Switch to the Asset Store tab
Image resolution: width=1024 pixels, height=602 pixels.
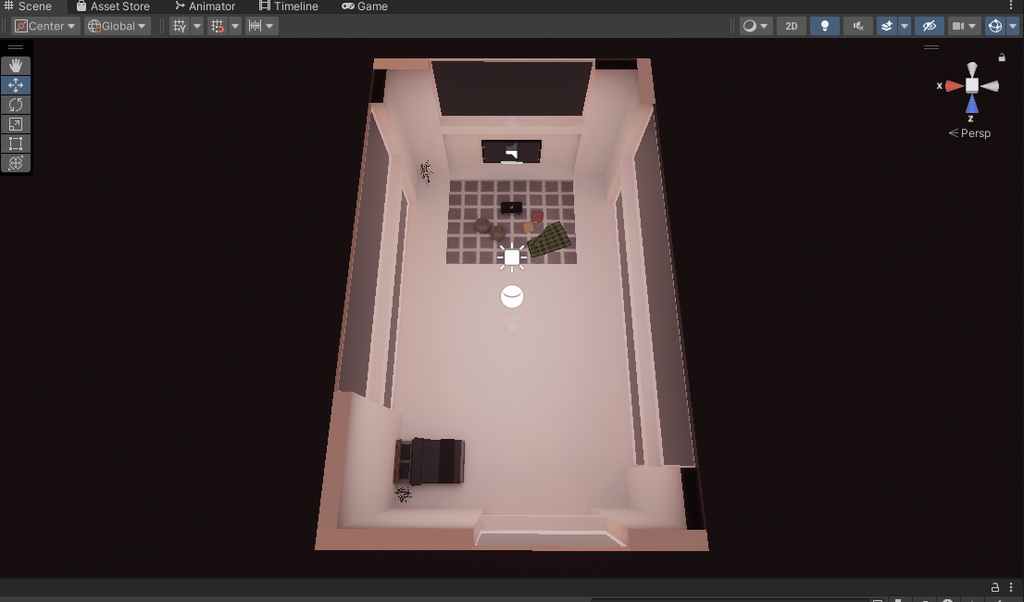113,7
